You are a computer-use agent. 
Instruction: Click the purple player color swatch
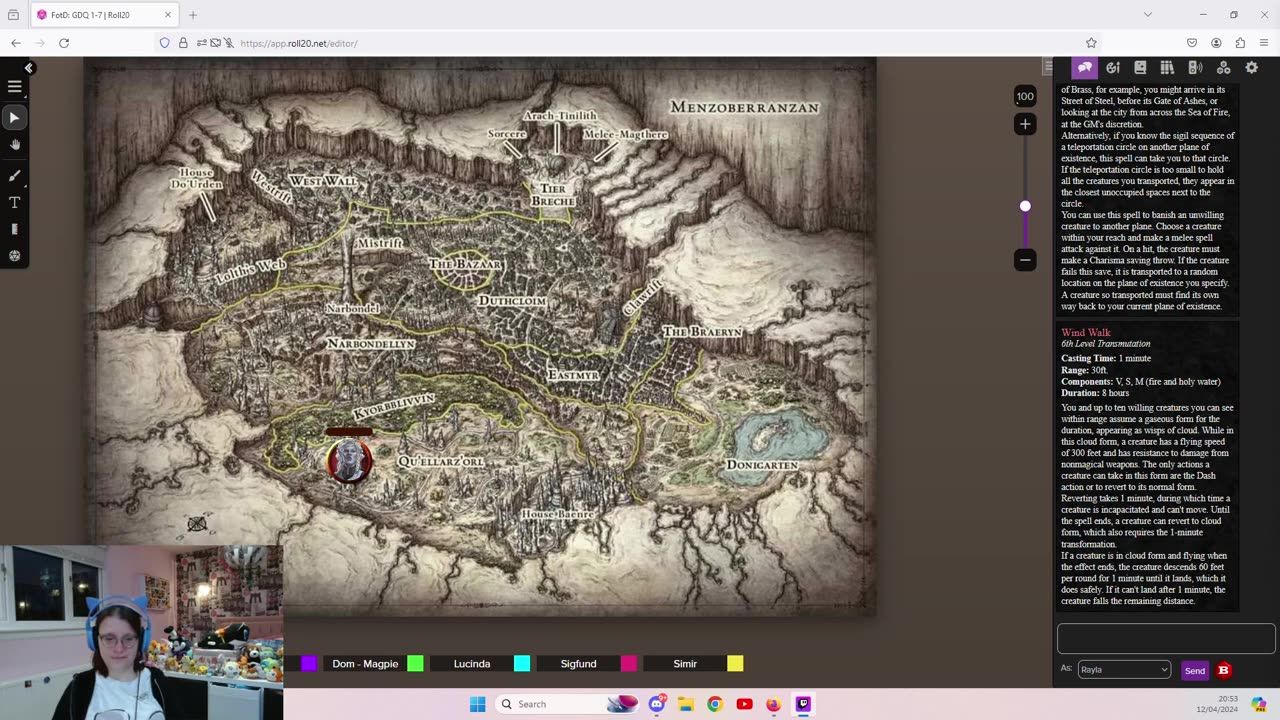tap(309, 664)
